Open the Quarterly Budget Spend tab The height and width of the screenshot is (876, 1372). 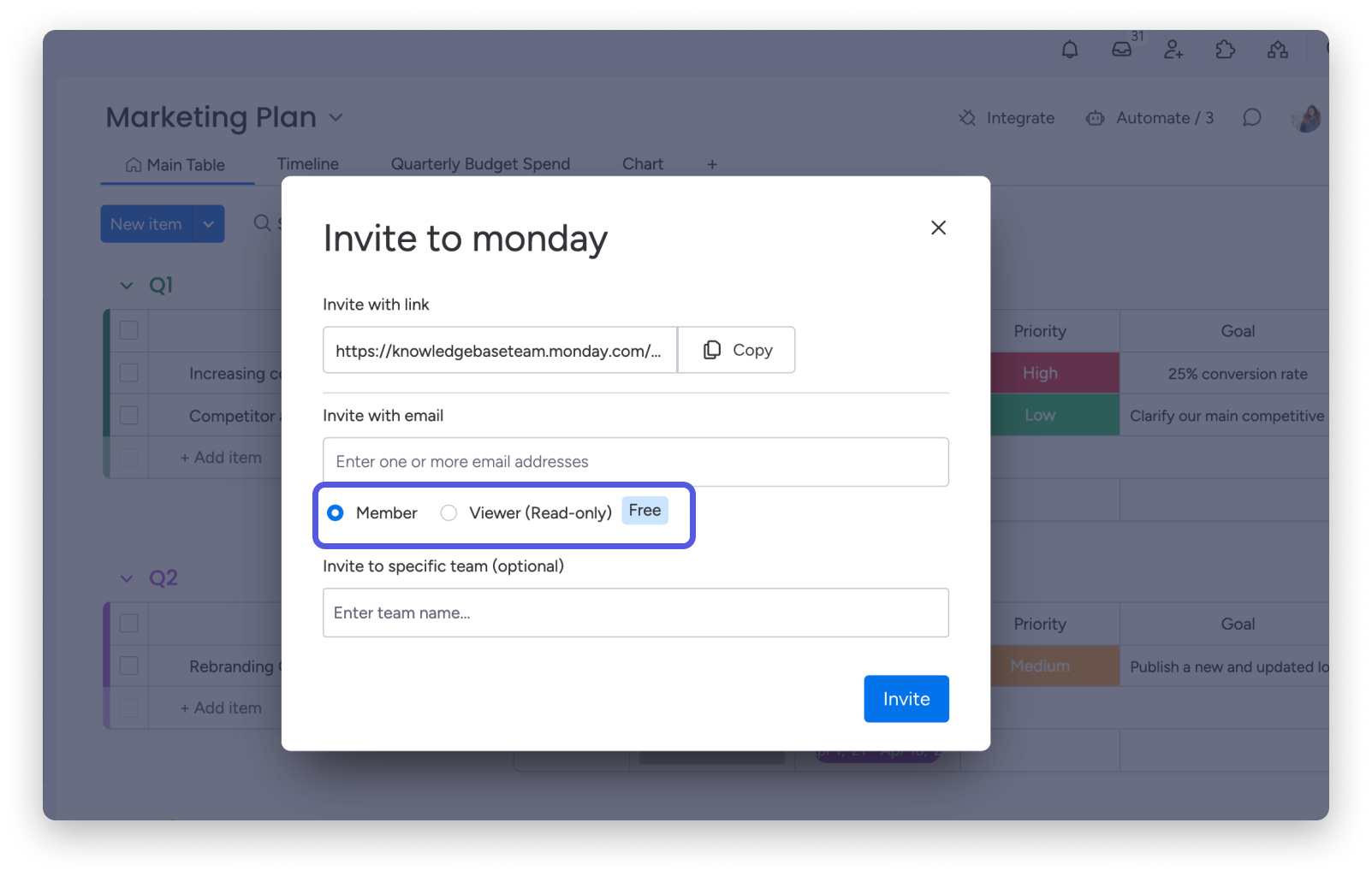tap(480, 163)
